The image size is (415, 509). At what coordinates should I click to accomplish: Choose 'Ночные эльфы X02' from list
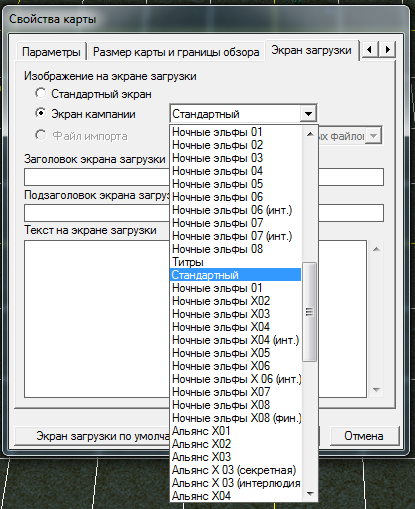point(236,301)
